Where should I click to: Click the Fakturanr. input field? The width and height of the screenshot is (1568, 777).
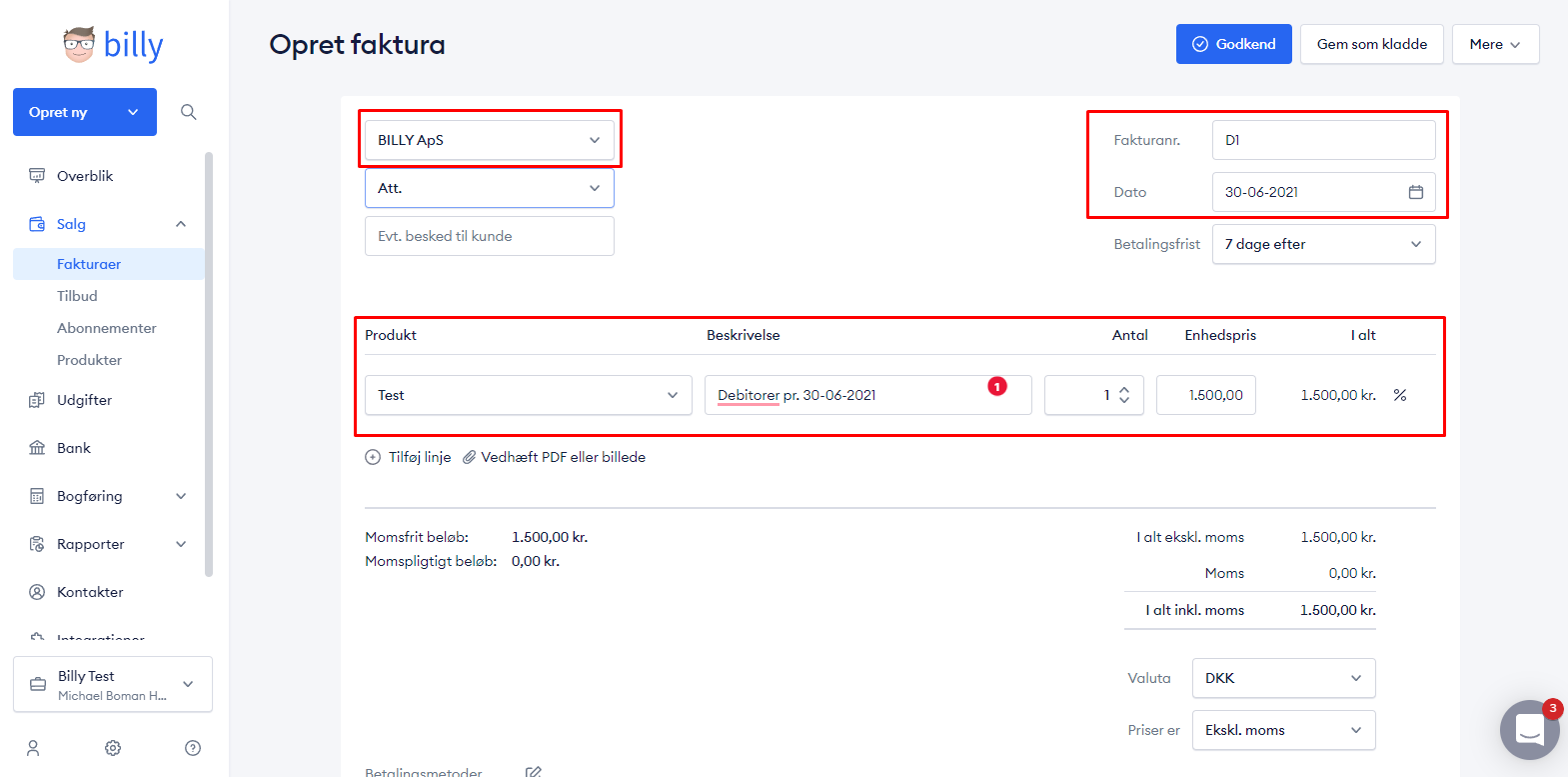click(1324, 140)
